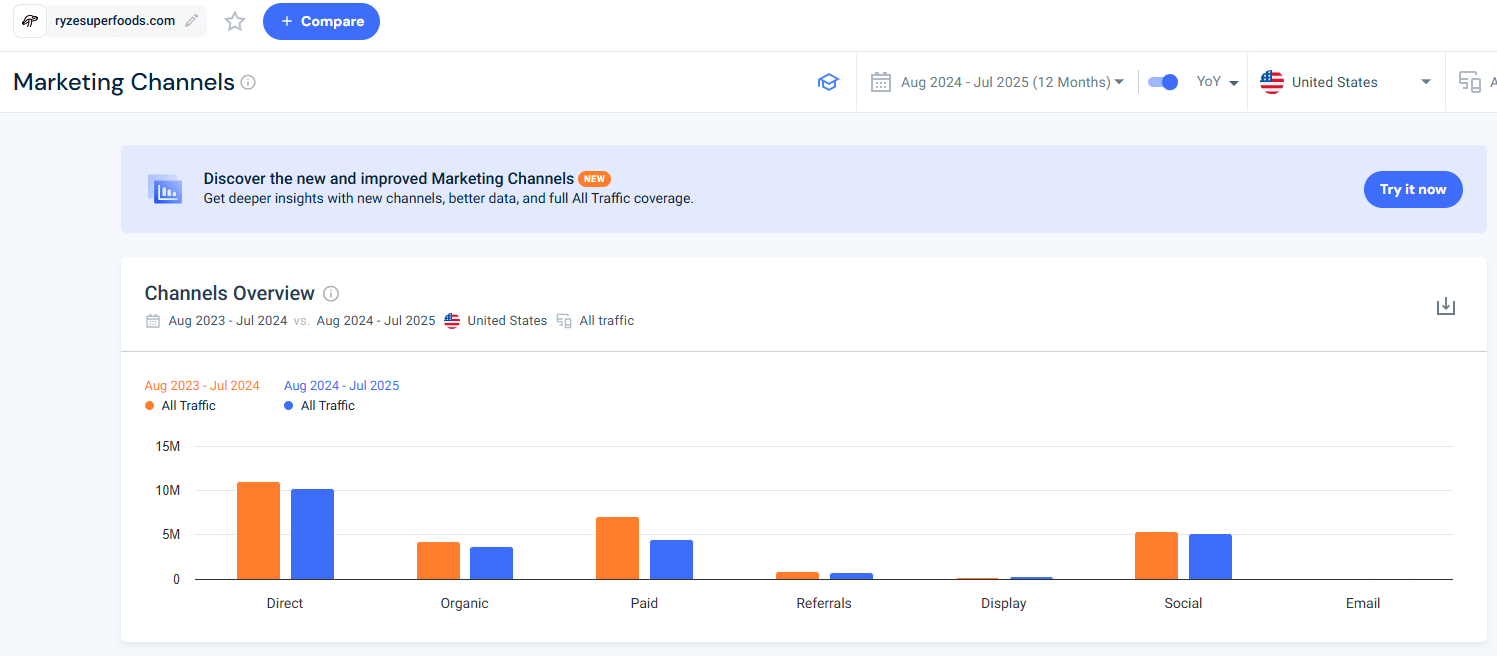
Task: Click the Social channel label on chart axis
Action: tap(1183, 603)
